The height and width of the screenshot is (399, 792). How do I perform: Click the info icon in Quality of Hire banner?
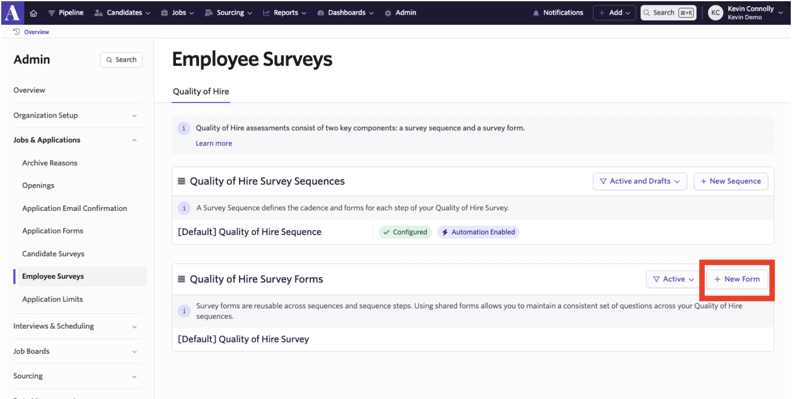(183, 128)
